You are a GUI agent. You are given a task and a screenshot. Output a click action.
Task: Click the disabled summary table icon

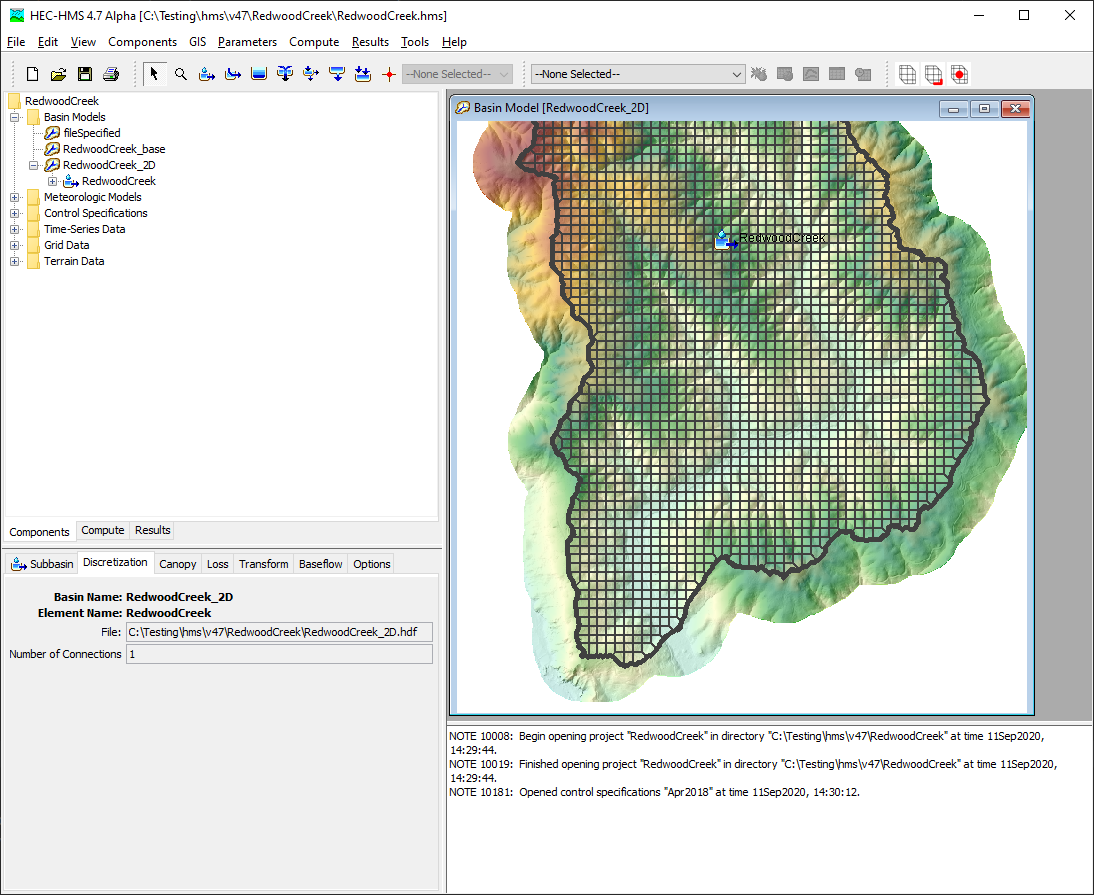pos(837,74)
